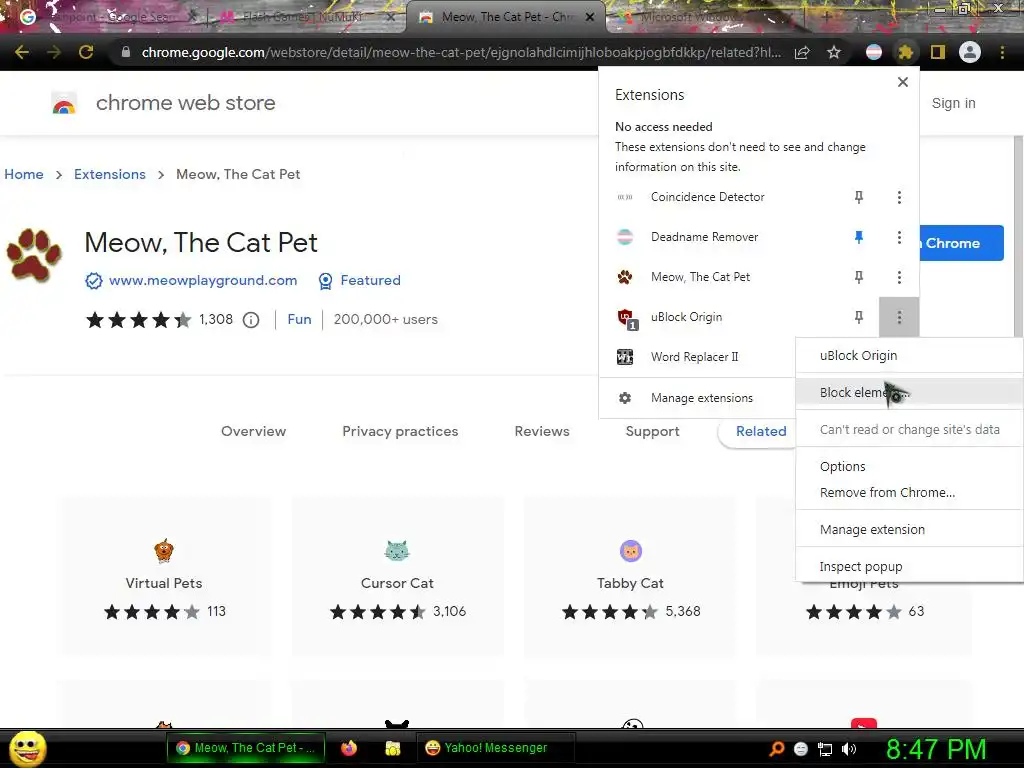The image size is (1024, 768).
Task: Open the share page icon in the address bar
Action: (x=802, y=52)
